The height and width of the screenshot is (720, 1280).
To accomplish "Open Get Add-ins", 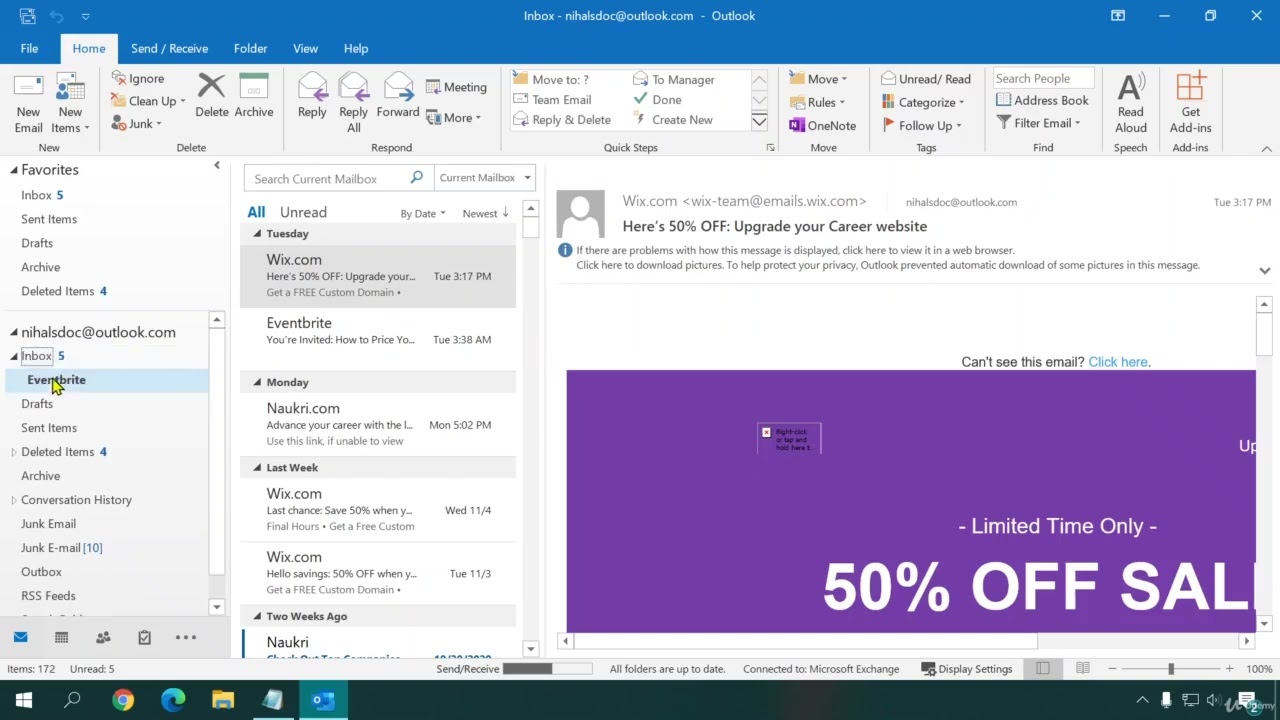I will [x=1190, y=102].
